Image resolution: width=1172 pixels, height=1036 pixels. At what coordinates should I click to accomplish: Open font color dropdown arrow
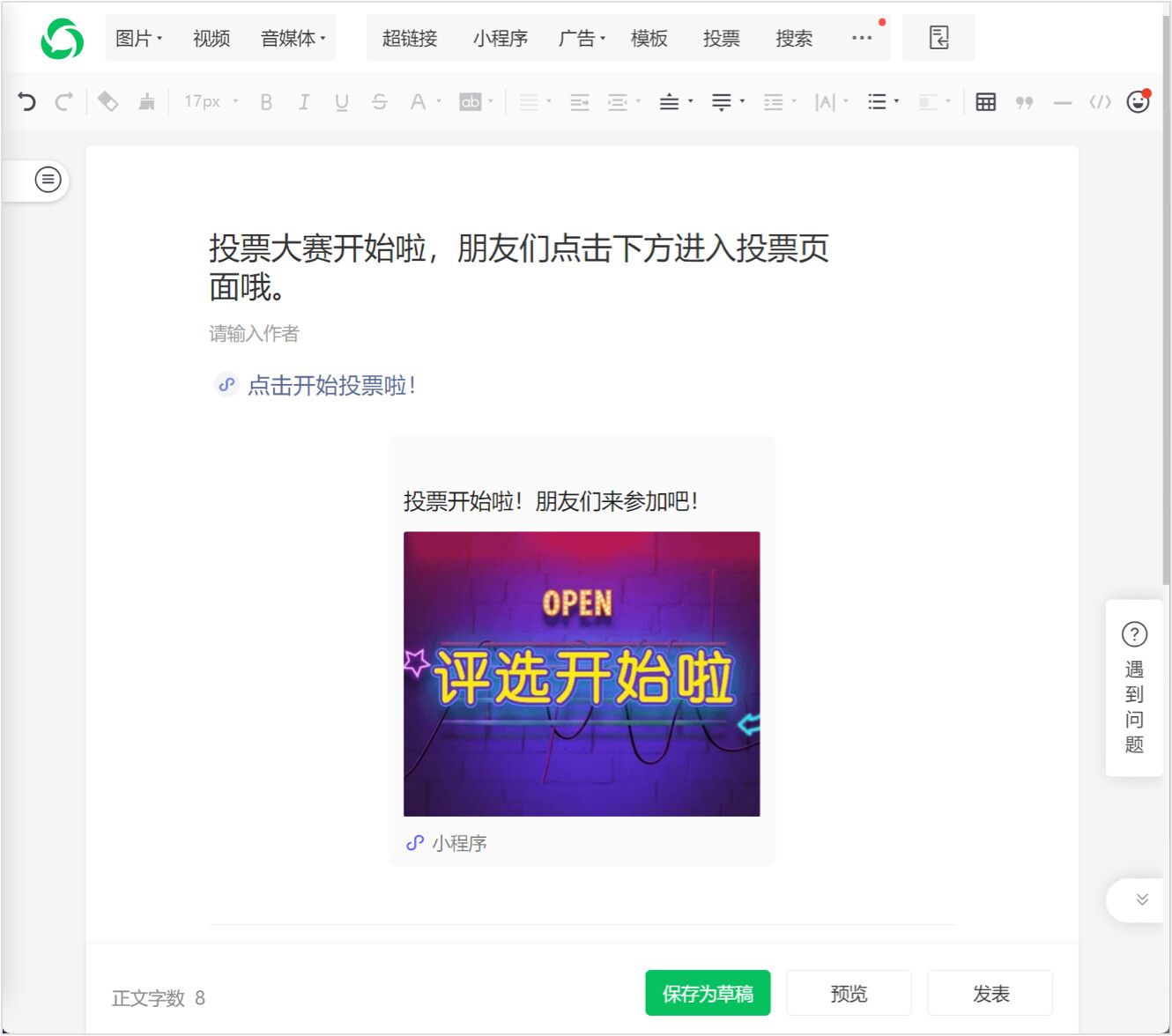tap(439, 102)
